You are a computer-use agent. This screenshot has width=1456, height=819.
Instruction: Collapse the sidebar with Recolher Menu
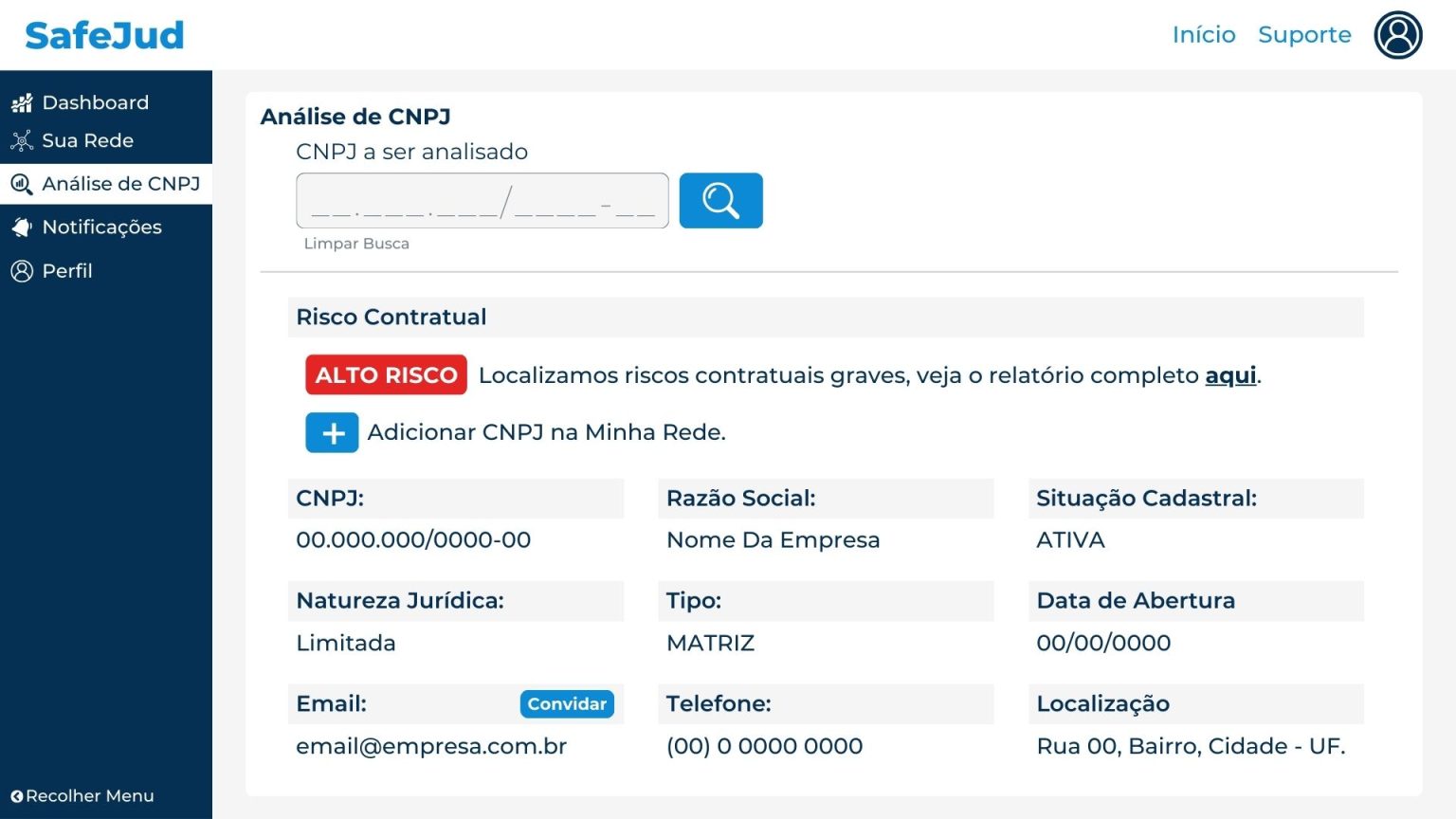85,796
